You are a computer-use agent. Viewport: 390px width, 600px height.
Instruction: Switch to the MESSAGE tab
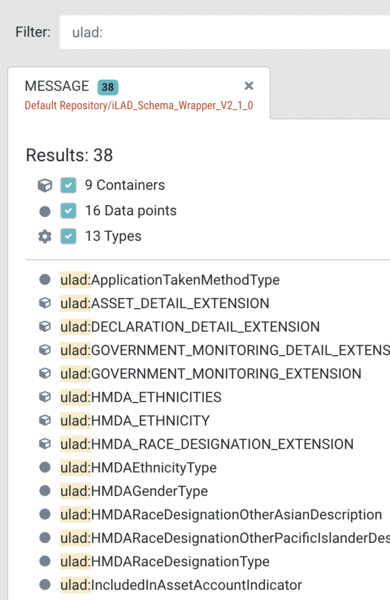click(x=57, y=86)
